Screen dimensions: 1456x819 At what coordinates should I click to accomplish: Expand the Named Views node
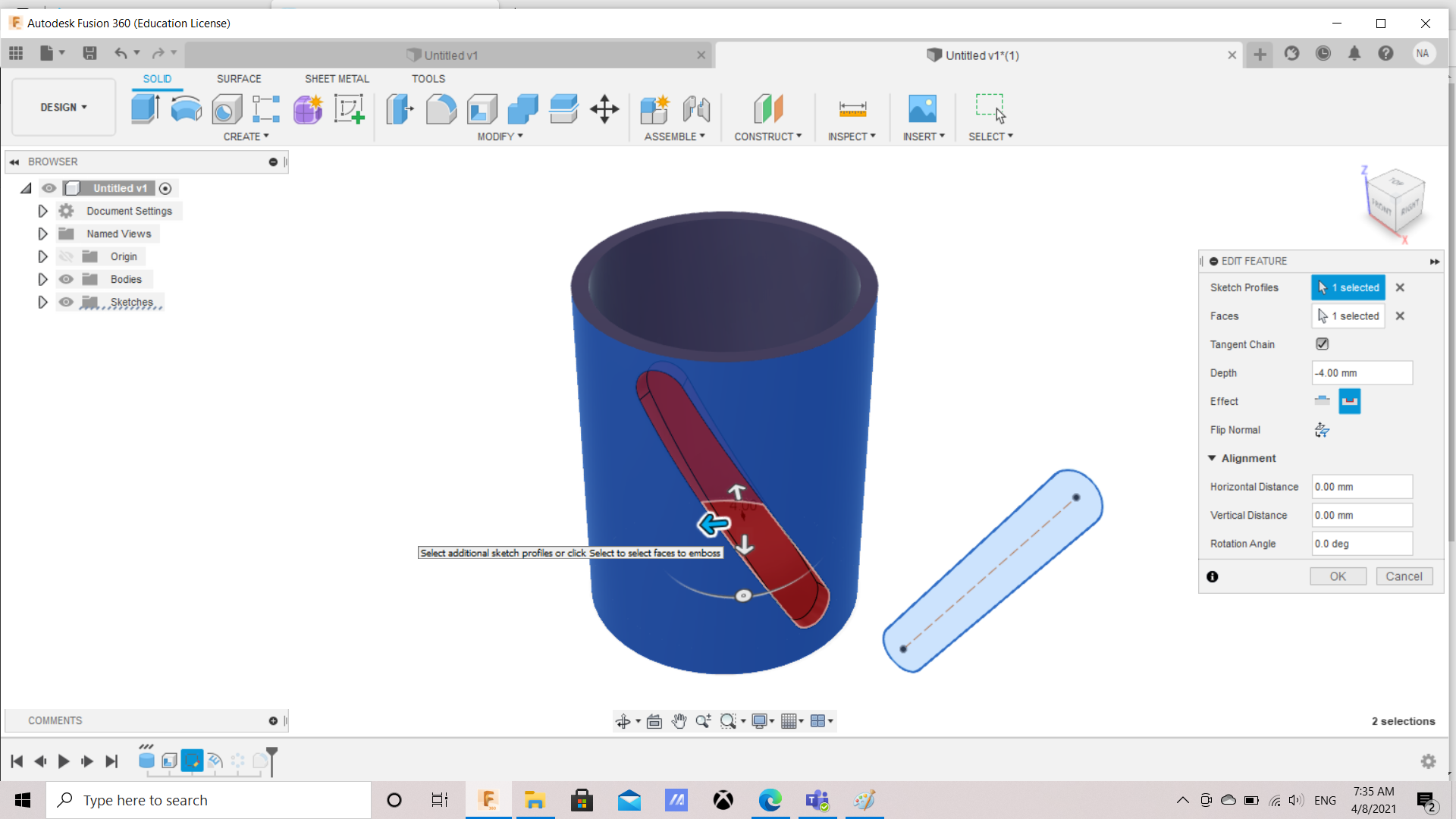(x=42, y=234)
